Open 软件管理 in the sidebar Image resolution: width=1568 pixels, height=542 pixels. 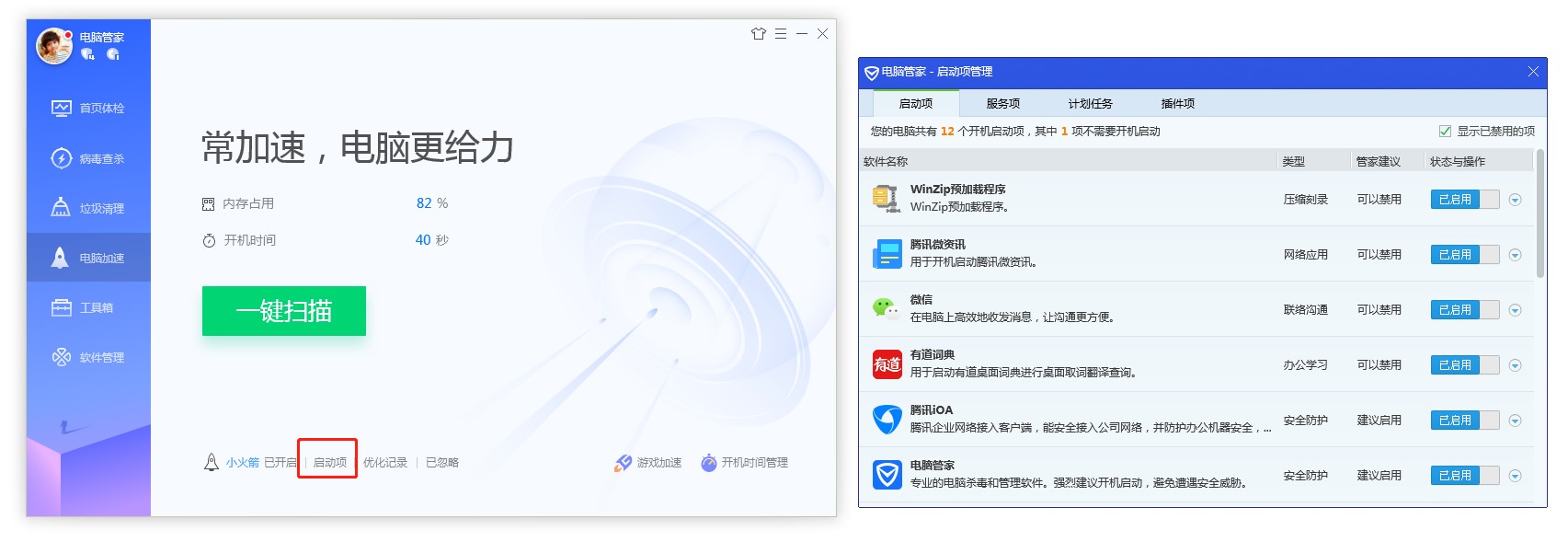[x=88, y=357]
